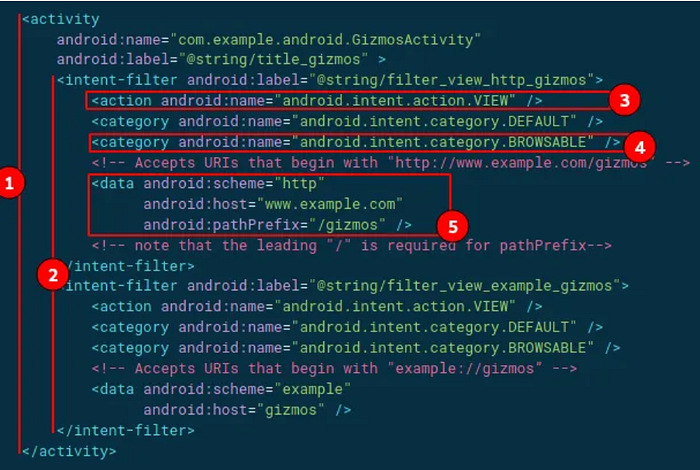This screenshot has height=470, width=700.
Task: Click the red circle numbered 1
Action: (x=10, y=183)
